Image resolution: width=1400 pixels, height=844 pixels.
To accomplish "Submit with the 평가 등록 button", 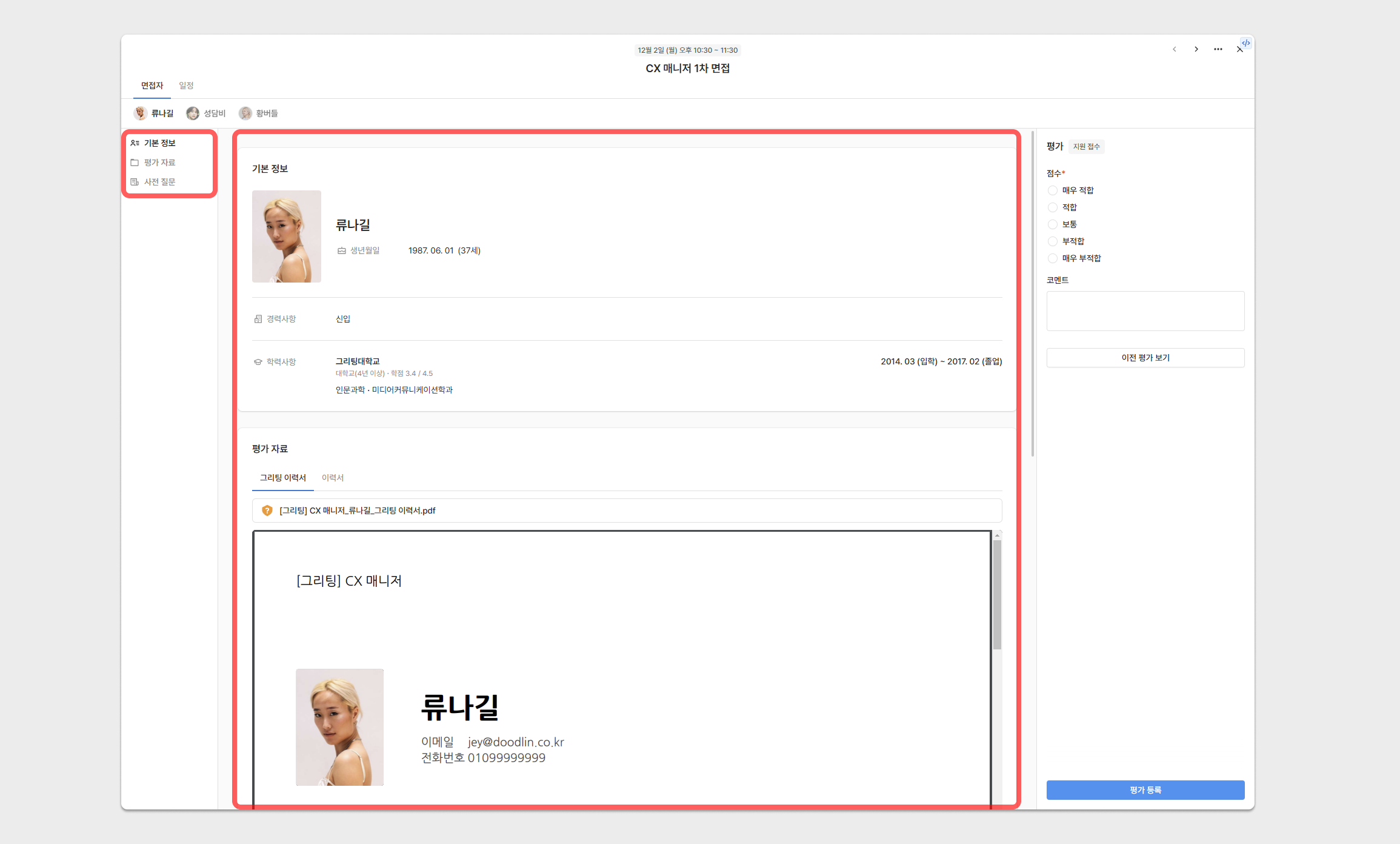I will [1145, 790].
